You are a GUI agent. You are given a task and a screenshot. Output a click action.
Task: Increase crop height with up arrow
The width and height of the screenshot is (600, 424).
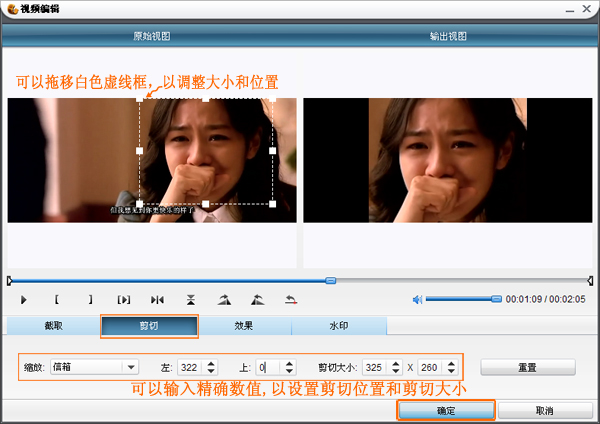point(452,364)
